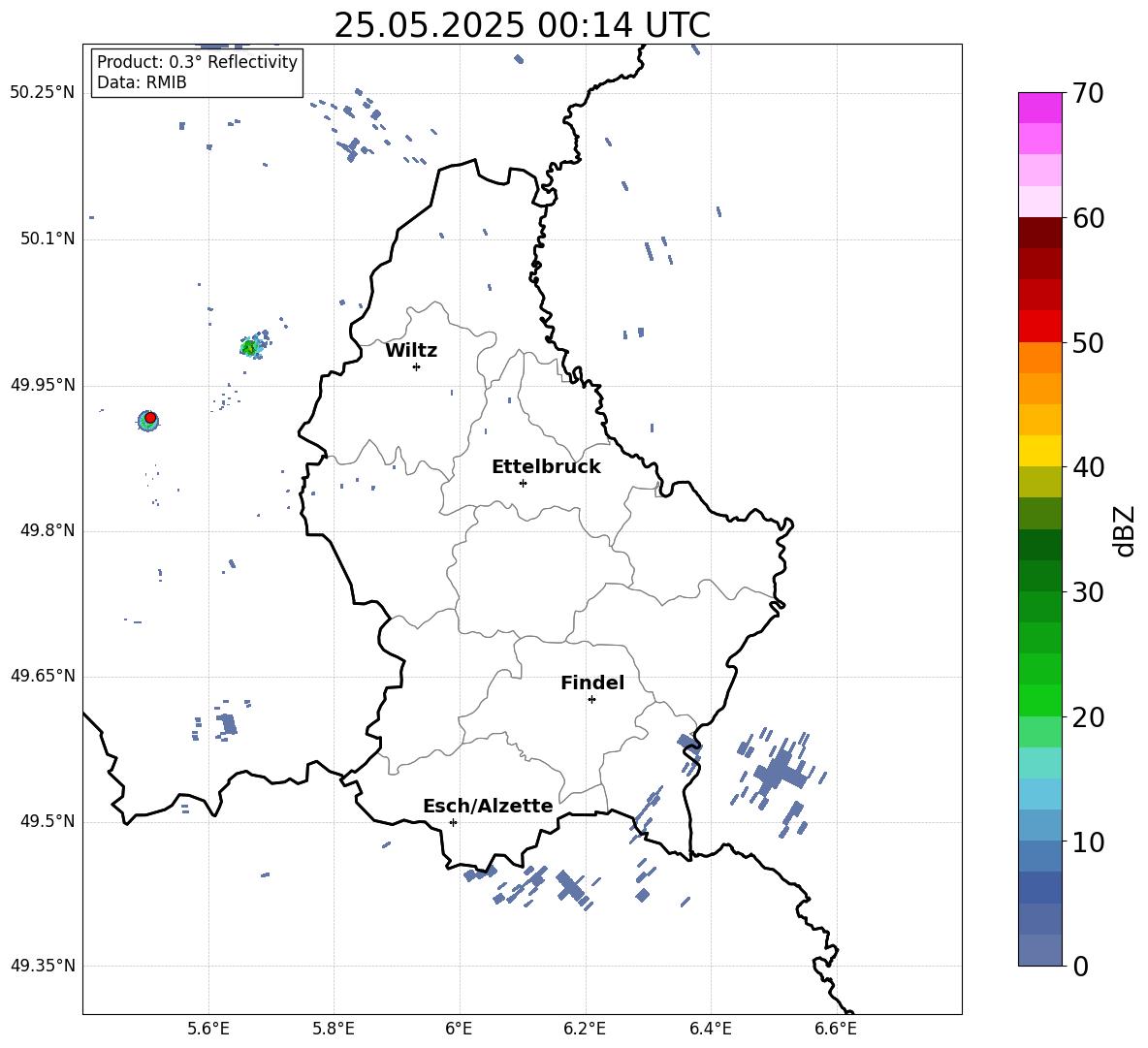Click the Wiltz city label

(411, 351)
